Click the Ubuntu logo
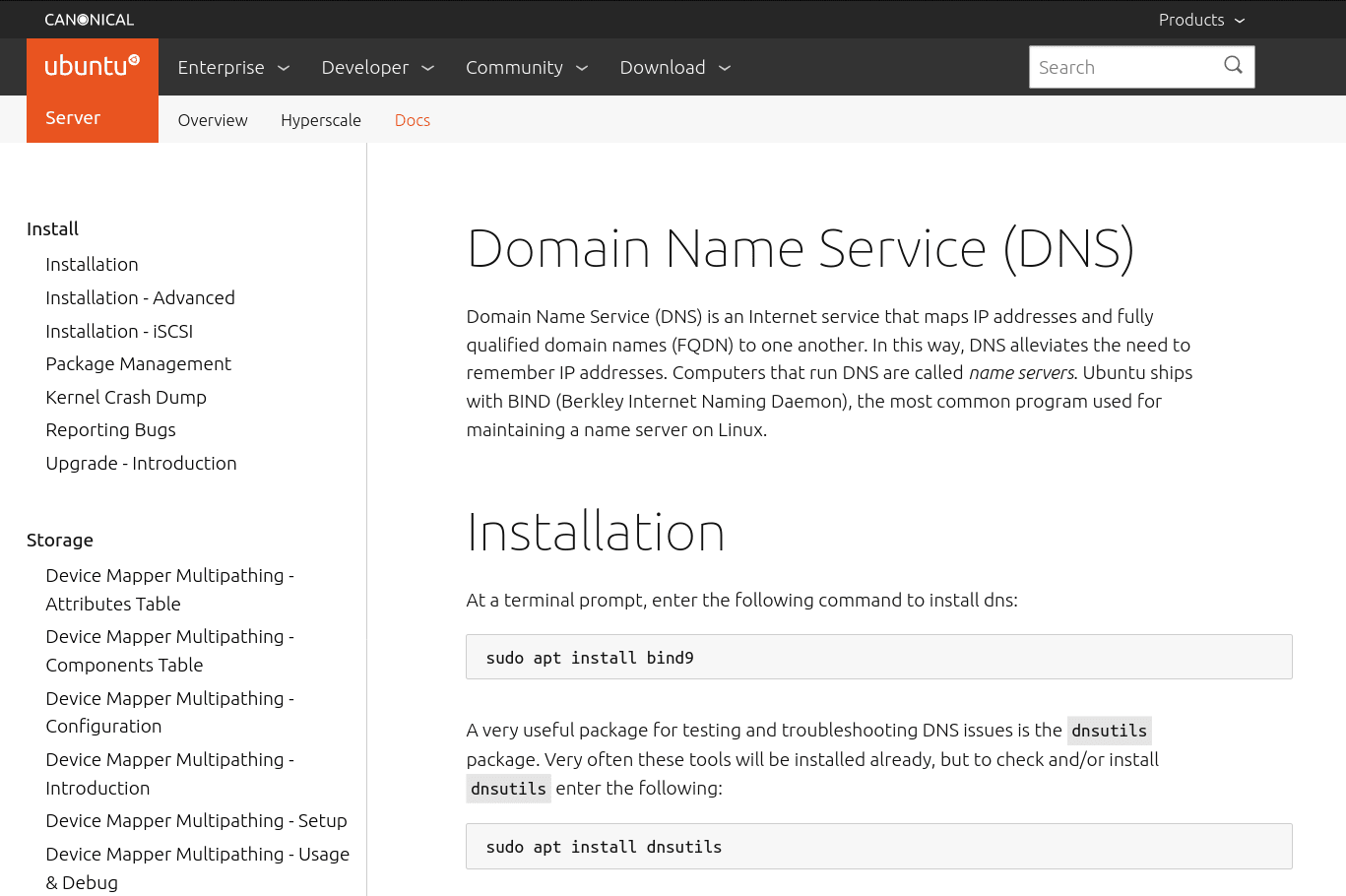Viewport: 1346px width, 896px height. [93, 66]
